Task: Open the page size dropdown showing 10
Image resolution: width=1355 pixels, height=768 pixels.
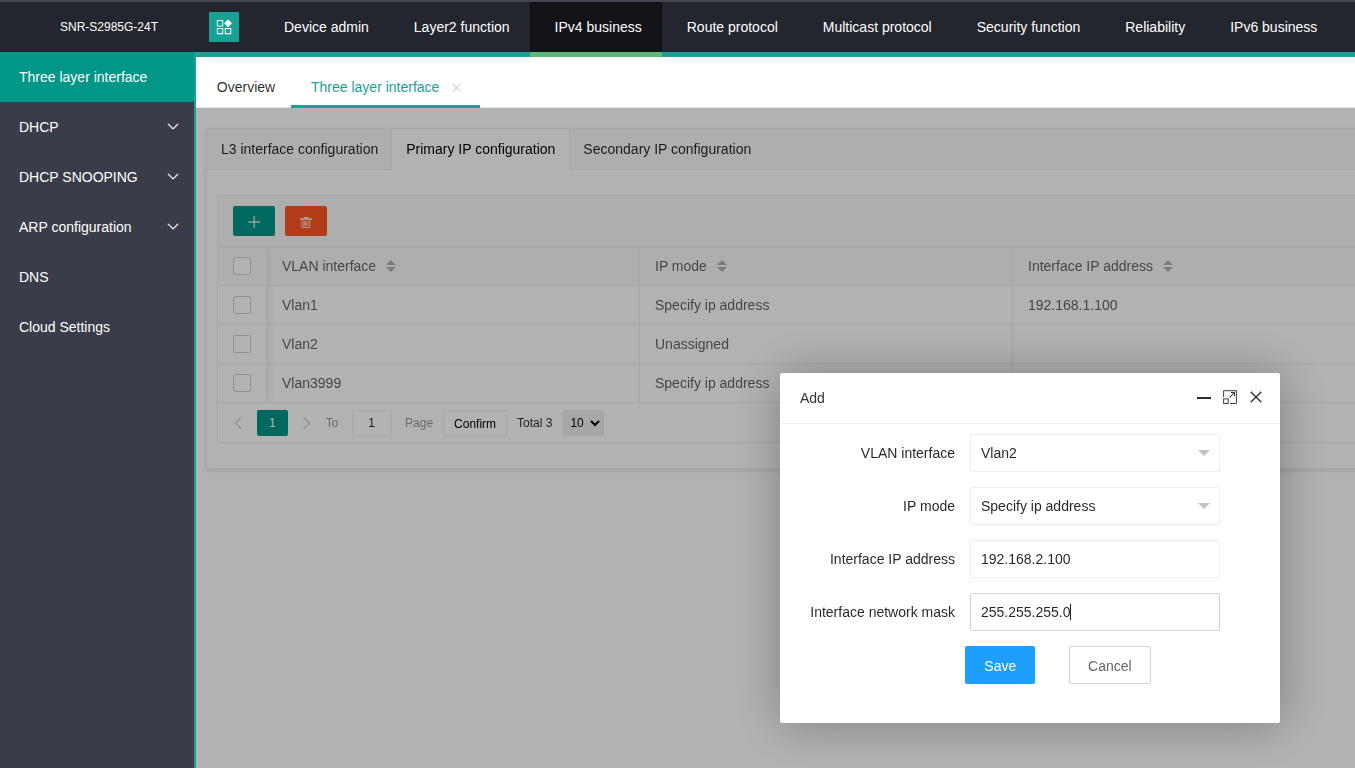Action: 583,423
